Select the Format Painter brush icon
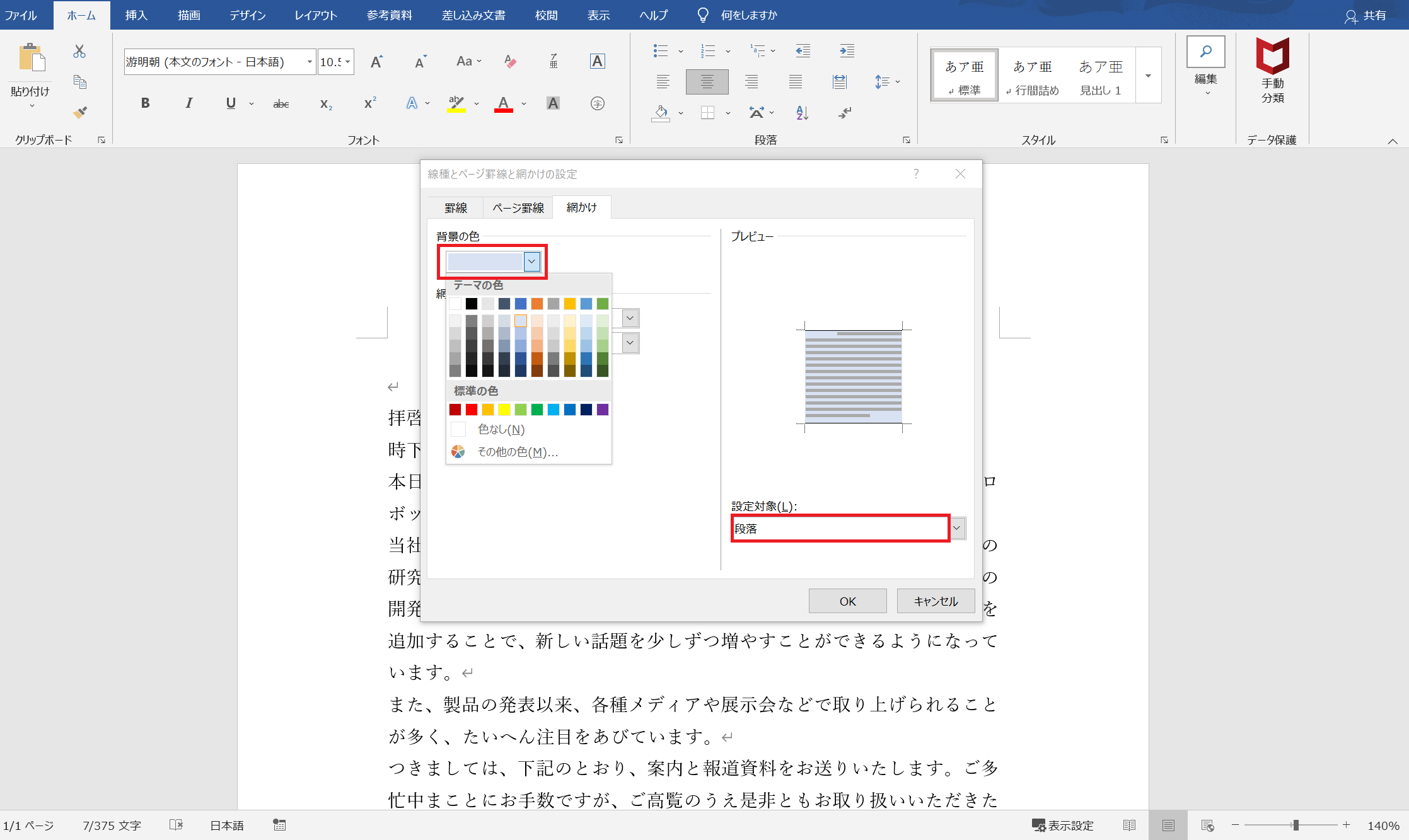This screenshot has width=1409, height=840. (79, 112)
